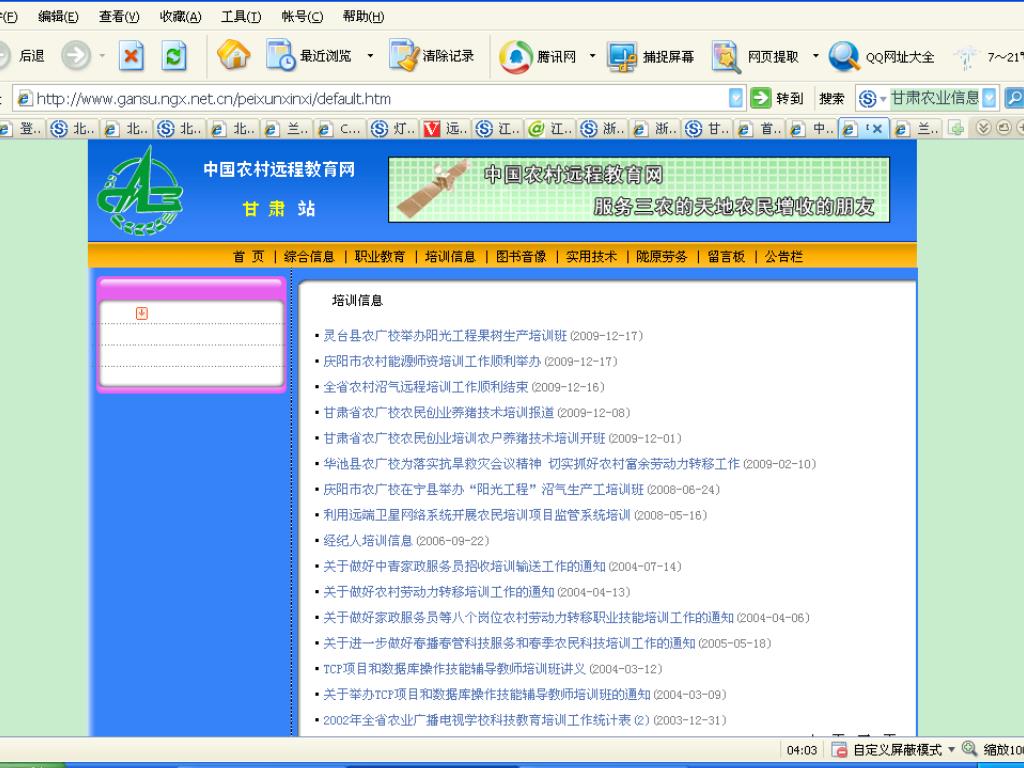Open 图书音像 in the navigation bar
This screenshot has height=768, width=1024.
coord(521,257)
